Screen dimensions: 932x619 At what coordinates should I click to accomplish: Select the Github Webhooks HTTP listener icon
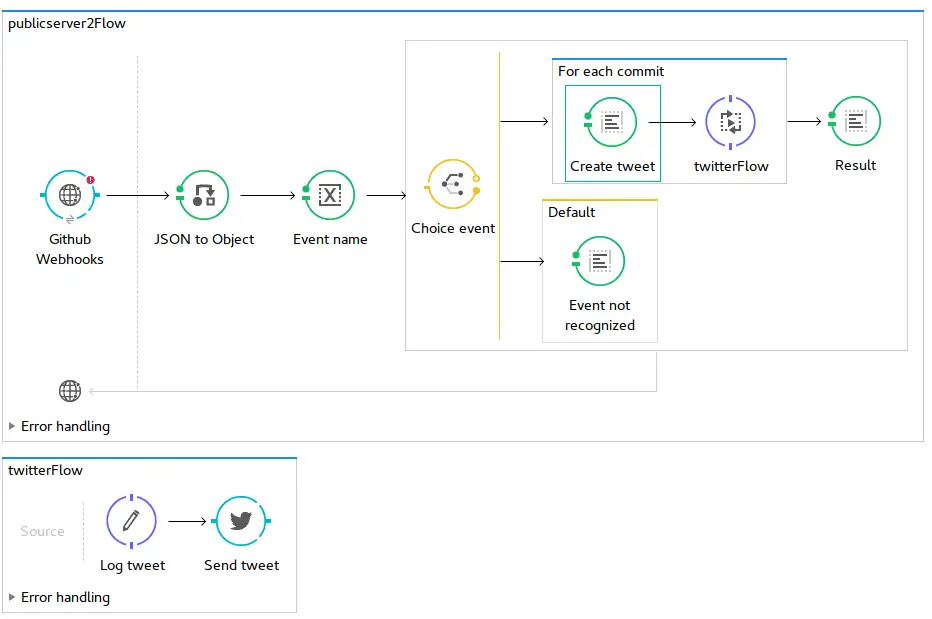click(x=70, y=195)
